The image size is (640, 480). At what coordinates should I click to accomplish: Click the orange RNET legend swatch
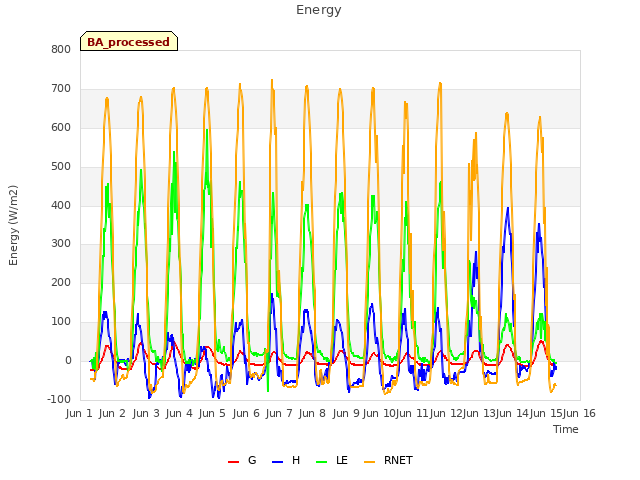[369, 462]
